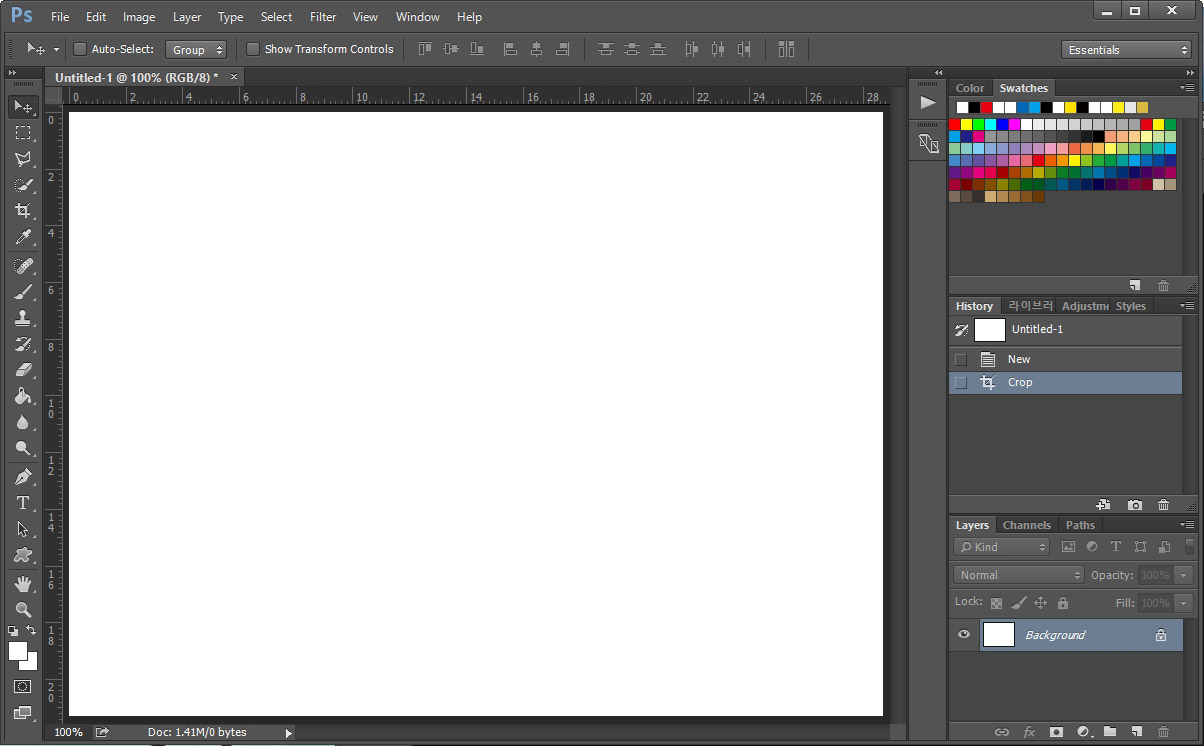Hide the Background layer eye icon
Screen dimensions: 1204x746
click(x=964, y=635)
